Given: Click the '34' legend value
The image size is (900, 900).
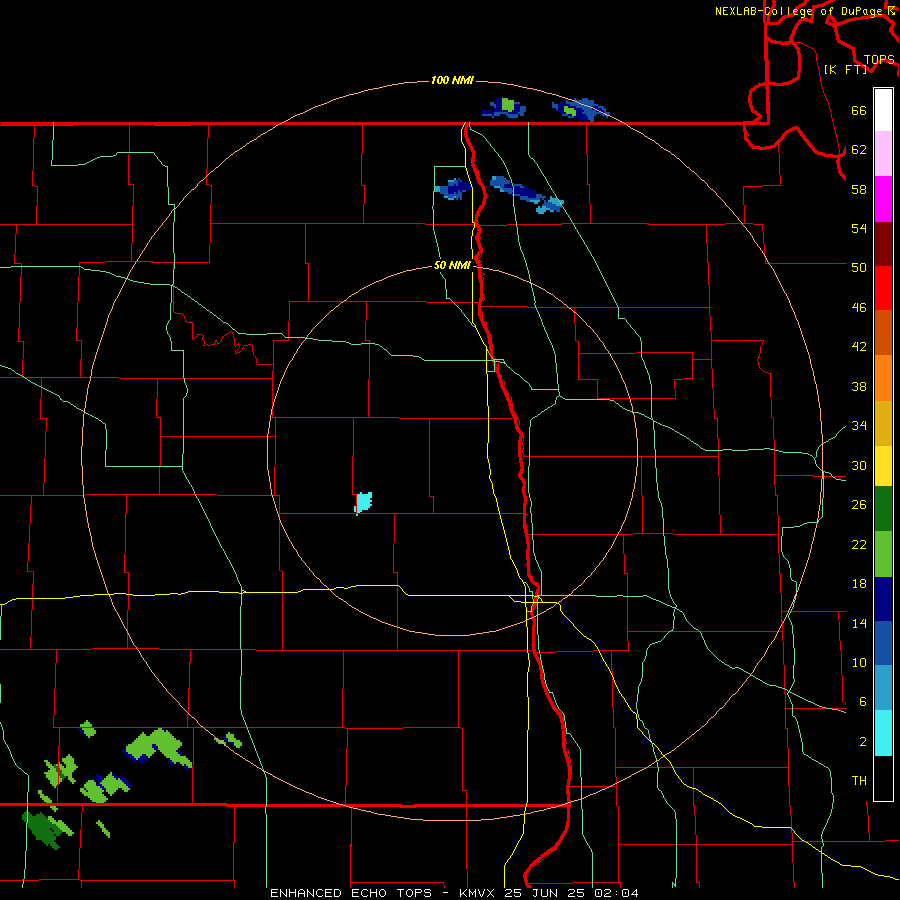Looking at the screenshot, I should (x=859, y=426).
